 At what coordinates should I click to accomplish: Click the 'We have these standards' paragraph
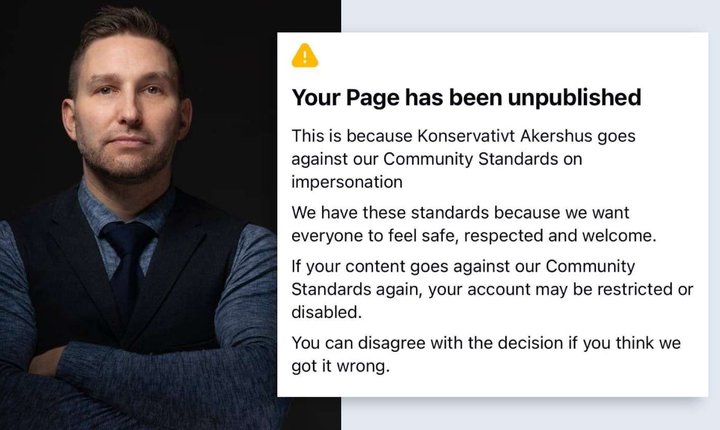click(474, 224)
